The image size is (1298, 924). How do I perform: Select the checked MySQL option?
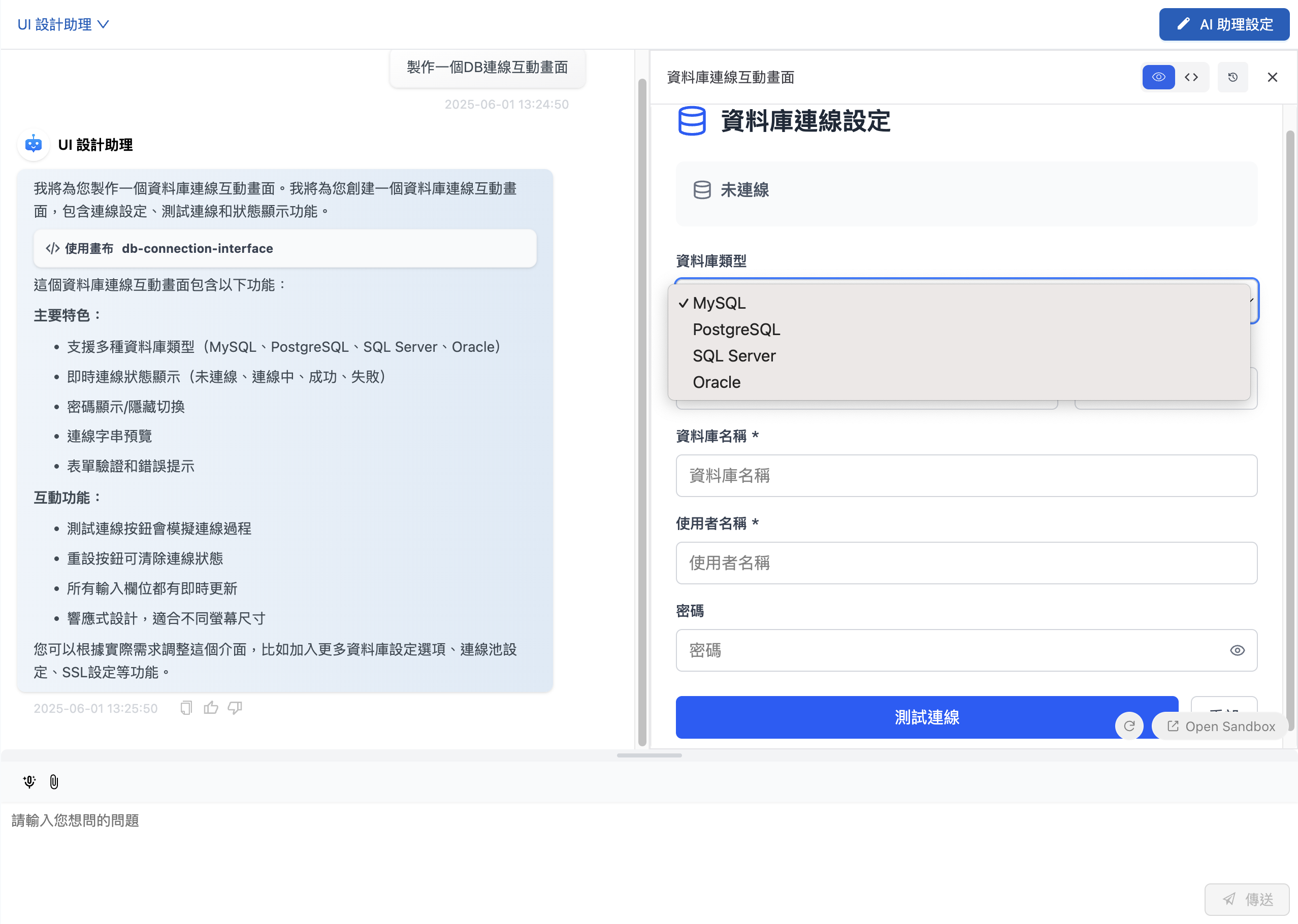click(x=719, y=303)
